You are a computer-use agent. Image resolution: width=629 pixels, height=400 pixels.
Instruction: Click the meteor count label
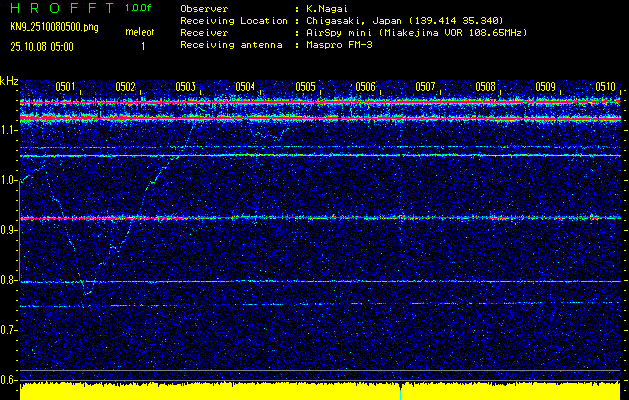point(139,33)
